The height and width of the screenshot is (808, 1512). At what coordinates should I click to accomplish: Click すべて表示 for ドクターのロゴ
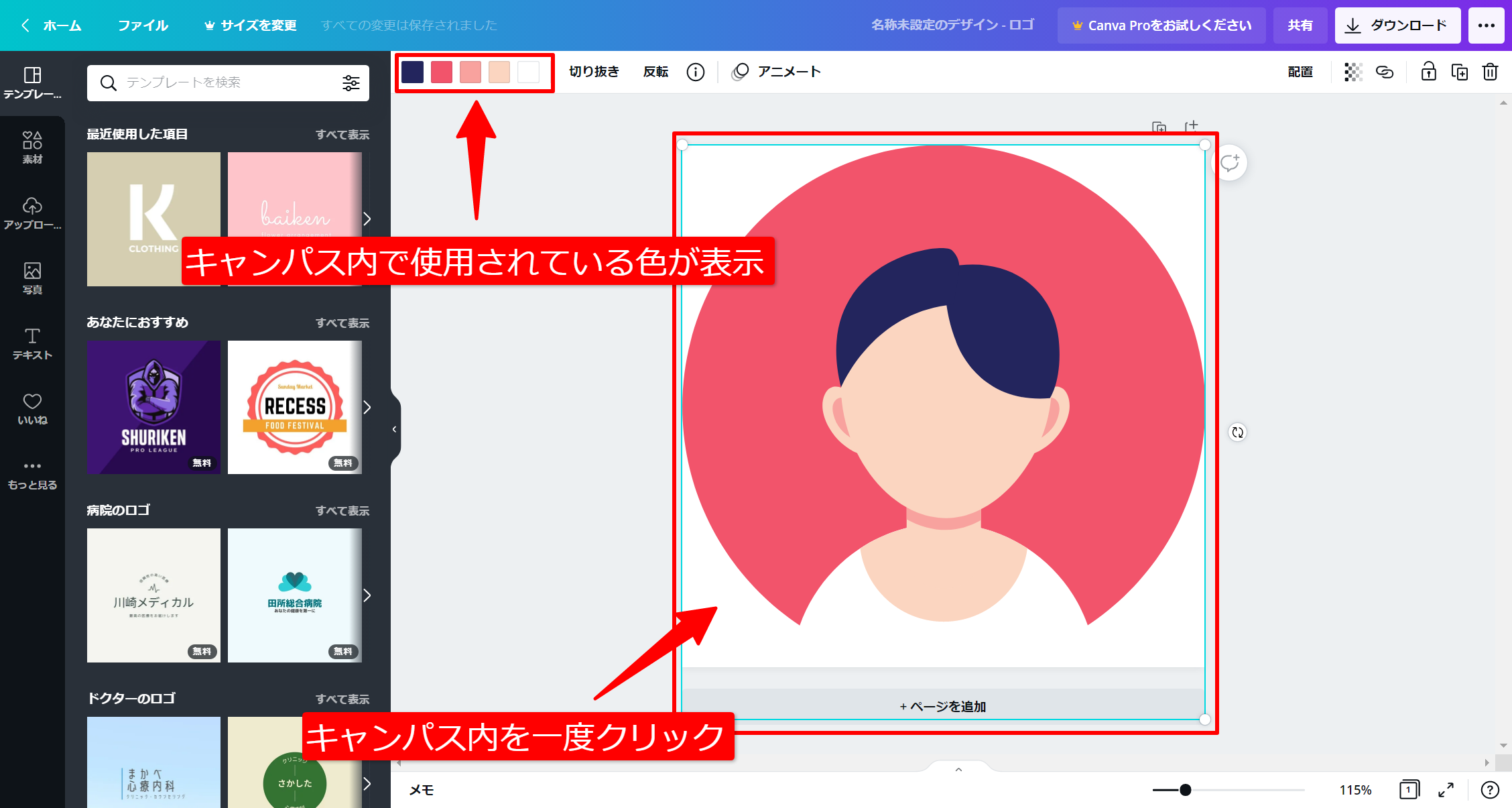click(342, 699)
